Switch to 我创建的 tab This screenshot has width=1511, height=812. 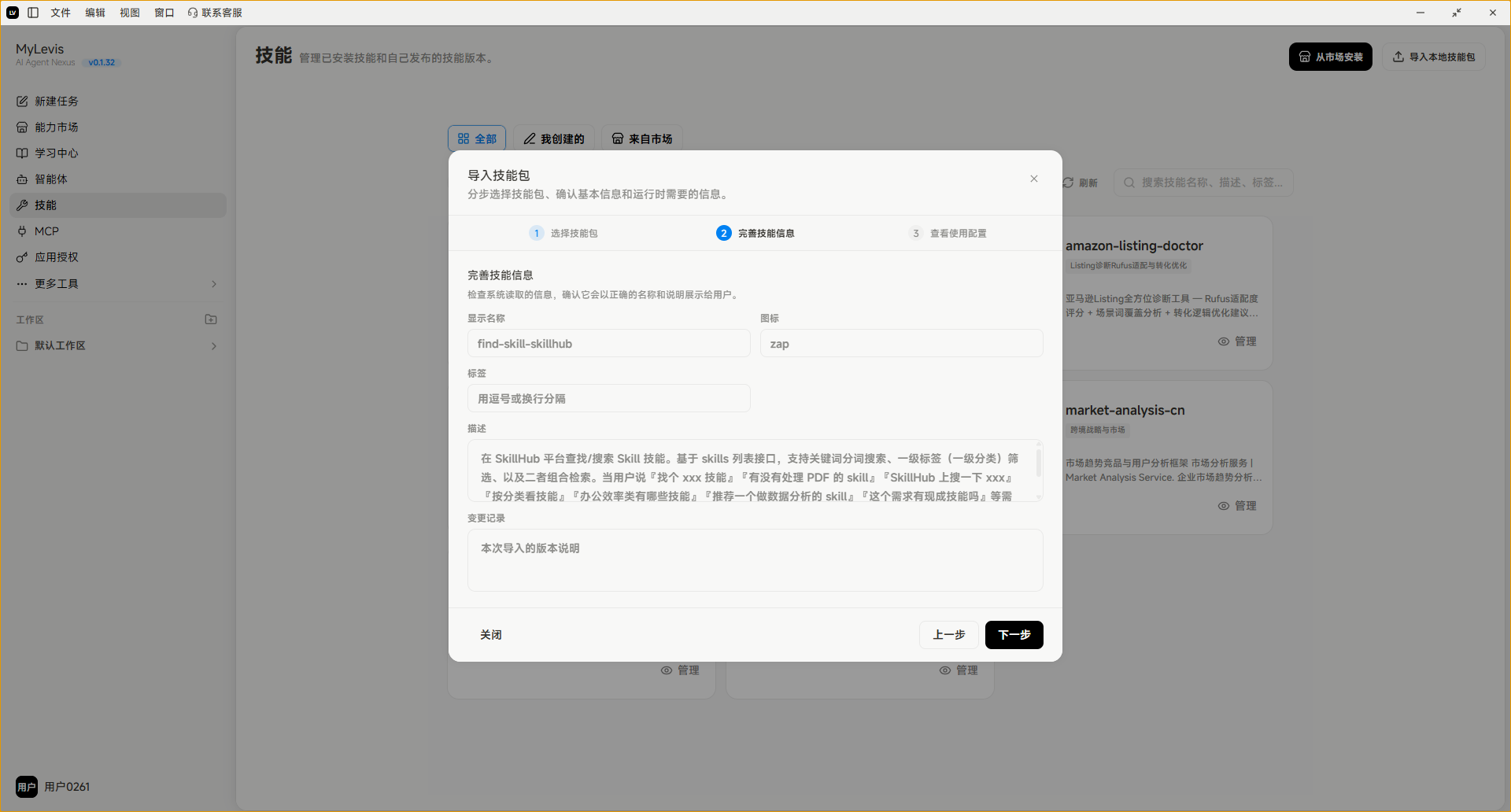point(554,138)
